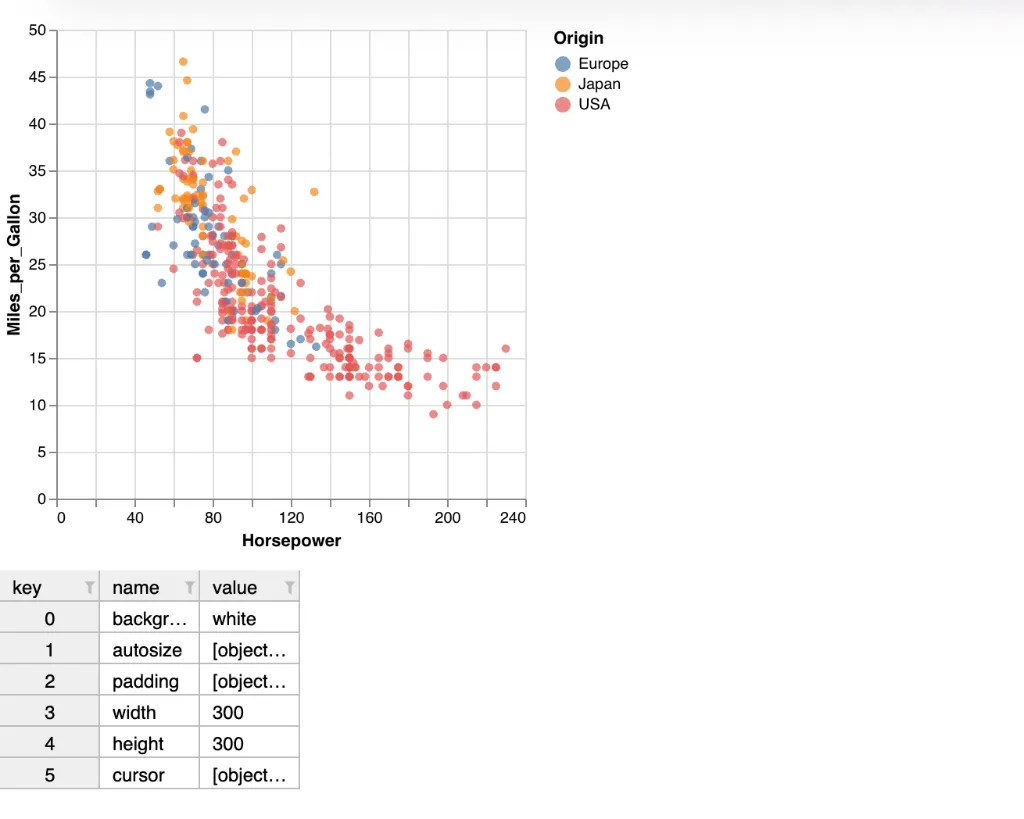Viewport: 1024px width, 819px height.
Task: Click the white value cell
Action: (235, 619)
